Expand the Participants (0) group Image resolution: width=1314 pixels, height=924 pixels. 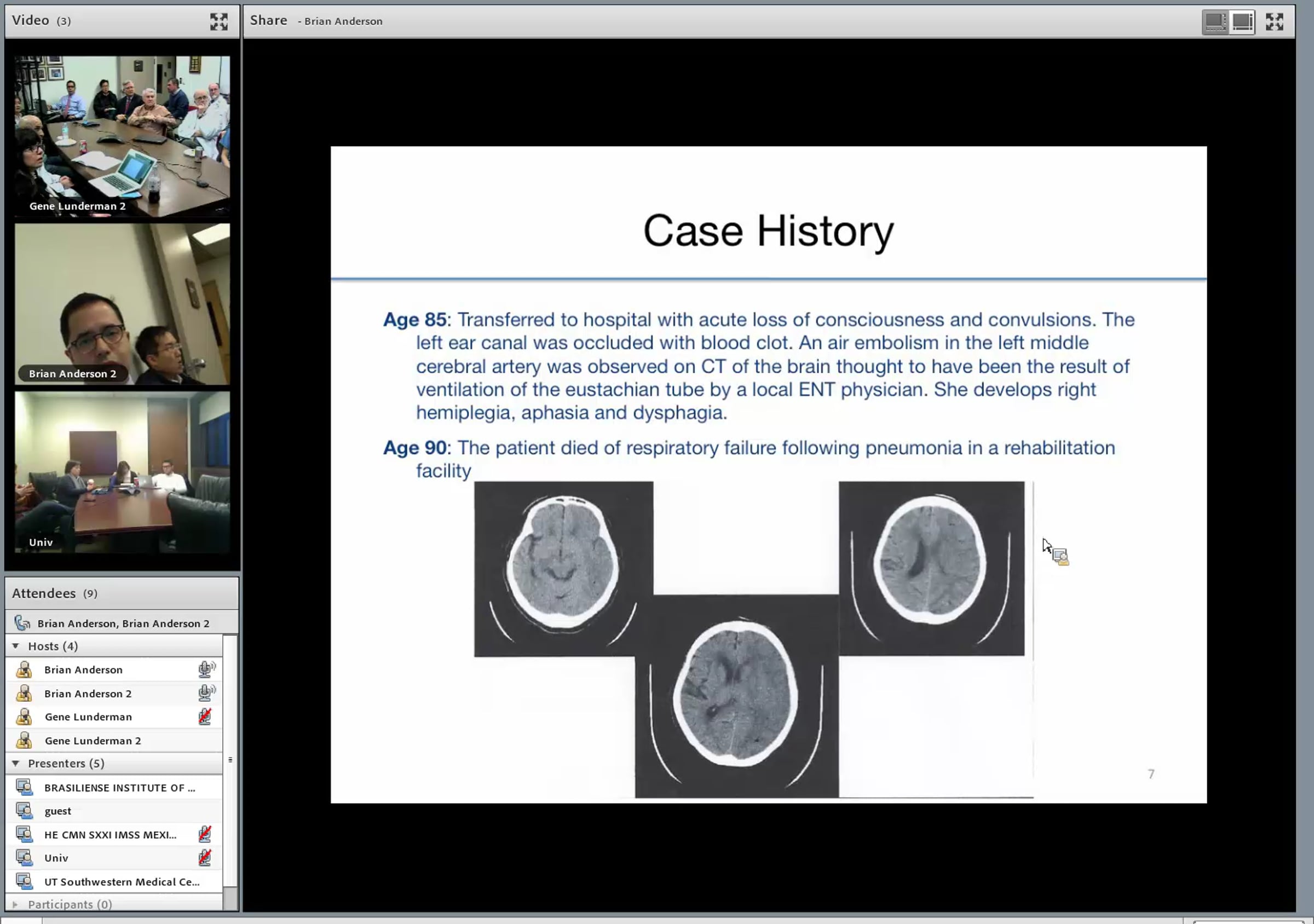[x=15, y=904]
